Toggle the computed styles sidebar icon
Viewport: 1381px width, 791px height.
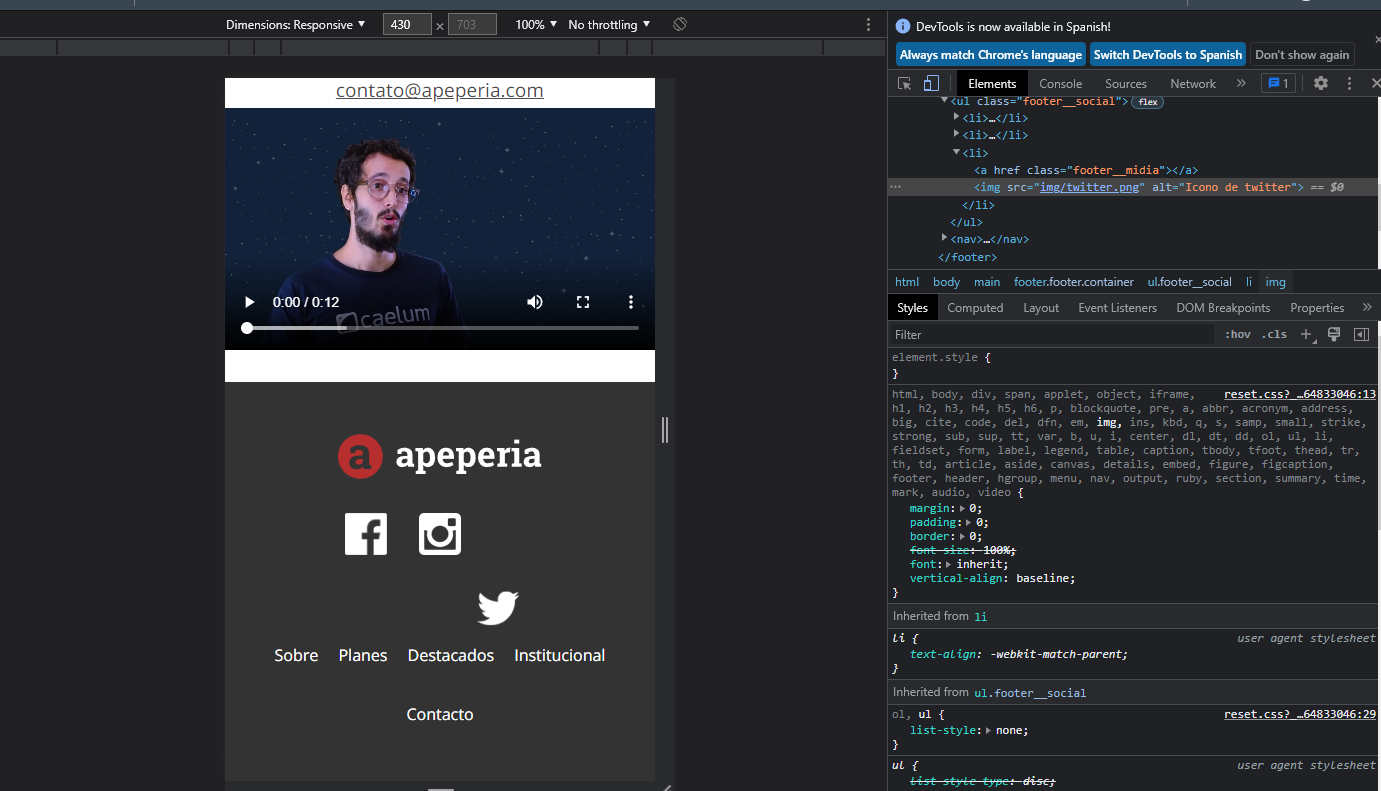tap(1361, 335)
